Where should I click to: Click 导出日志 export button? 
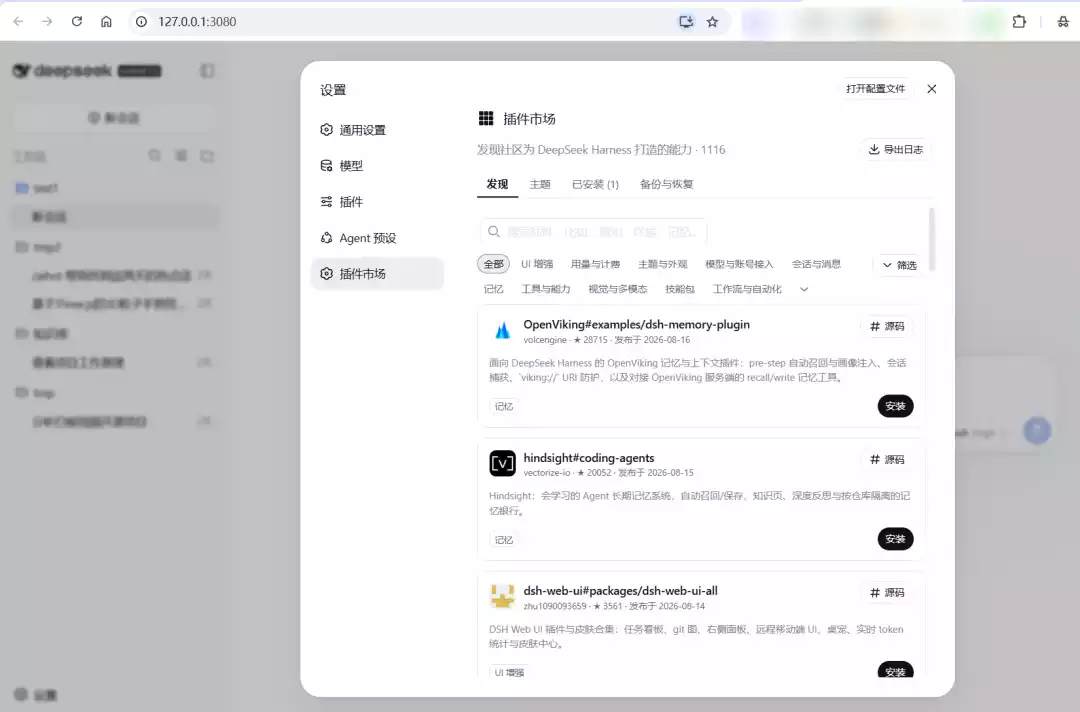tap(895, 149)
